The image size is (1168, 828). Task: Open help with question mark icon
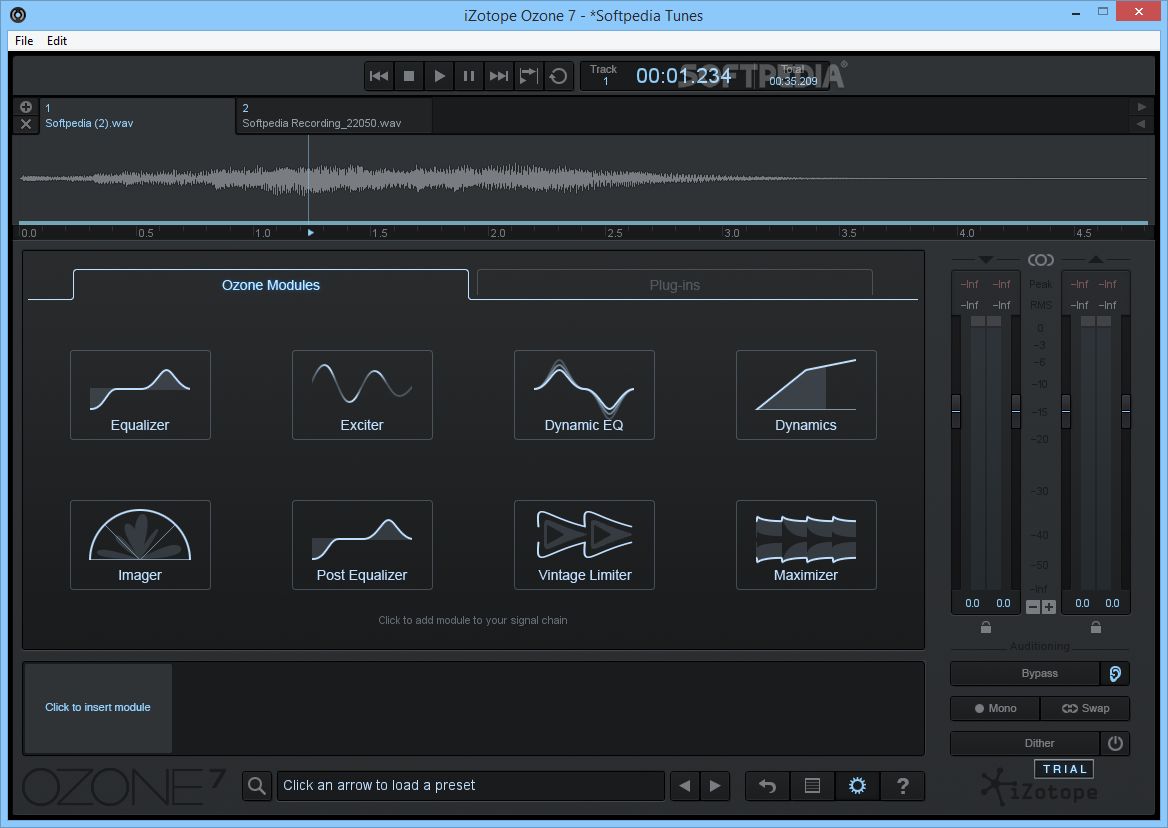point(903,786)
